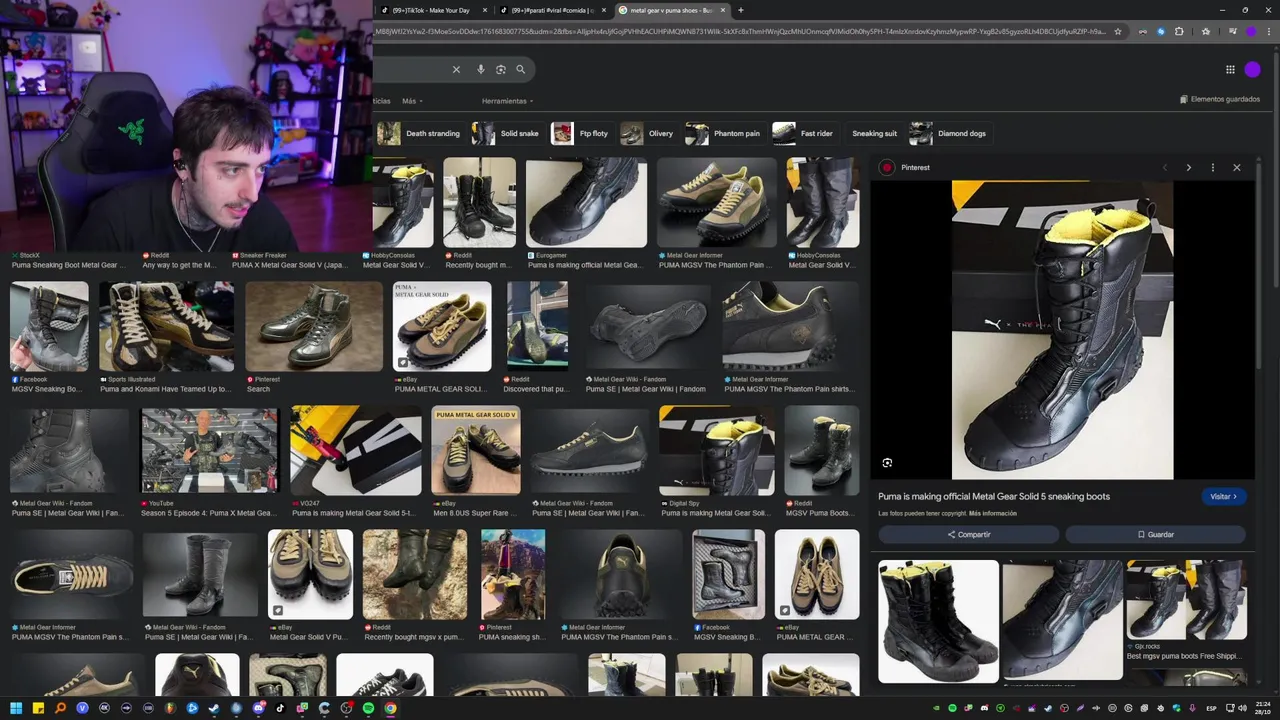Screen dimensions: 1280x720
Task: Click the 'Visitar' button in preview
Action: click(x=1223, y=496)
